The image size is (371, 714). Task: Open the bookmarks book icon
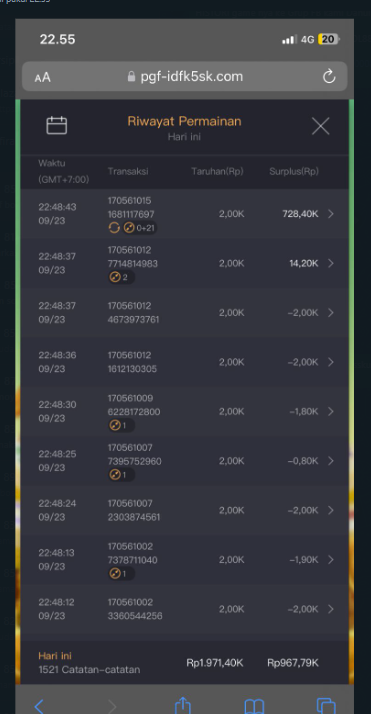(x=254, y=706)
